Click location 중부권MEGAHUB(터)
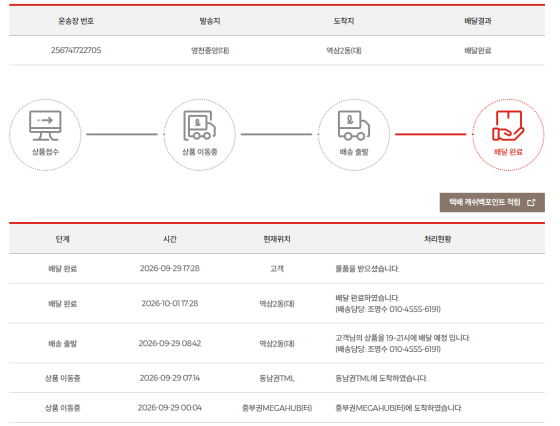This screenshot has height=426, width=560. (277, 408)
